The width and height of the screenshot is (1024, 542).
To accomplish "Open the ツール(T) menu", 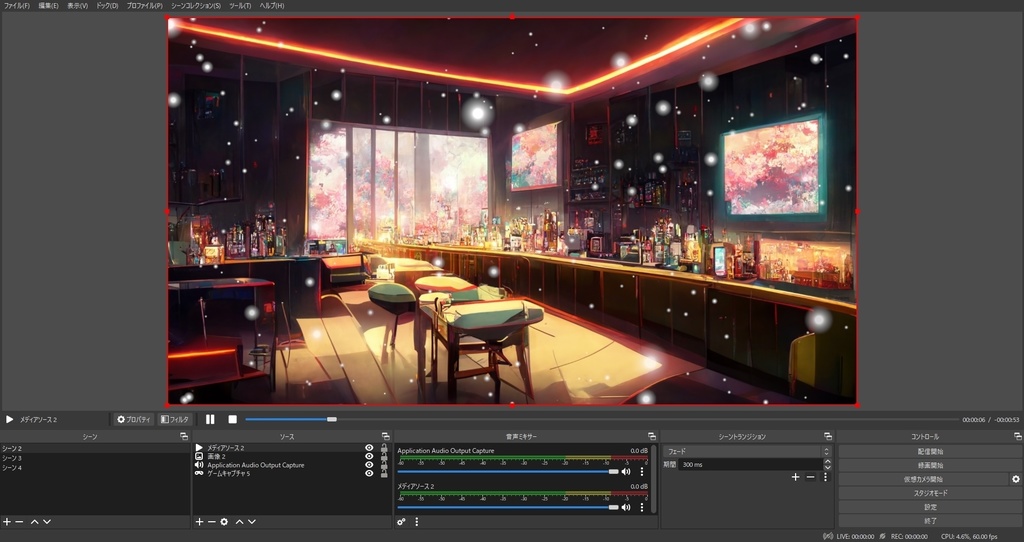I will (240, 5).
